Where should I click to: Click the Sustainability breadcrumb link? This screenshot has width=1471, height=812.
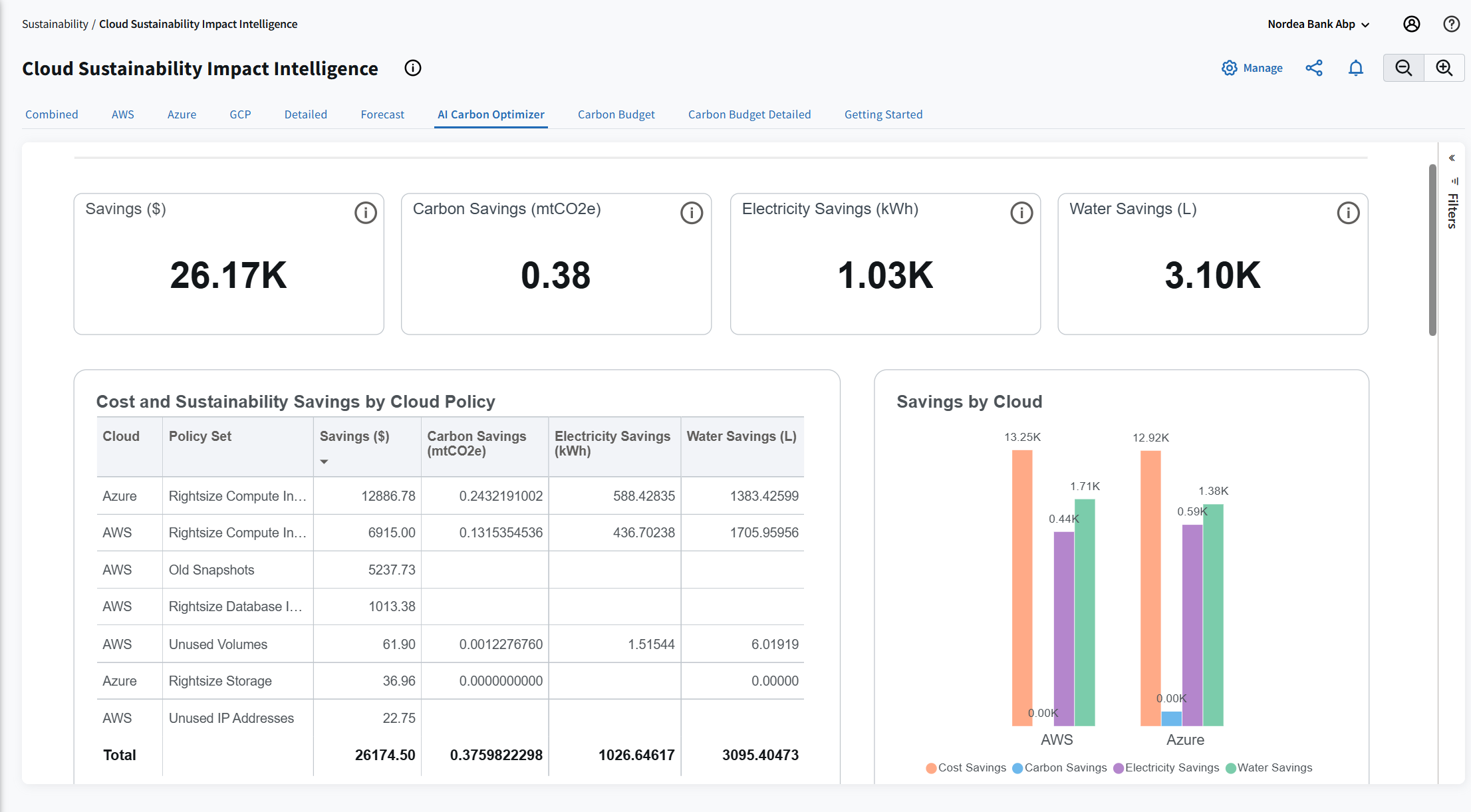tap(55, 24)
